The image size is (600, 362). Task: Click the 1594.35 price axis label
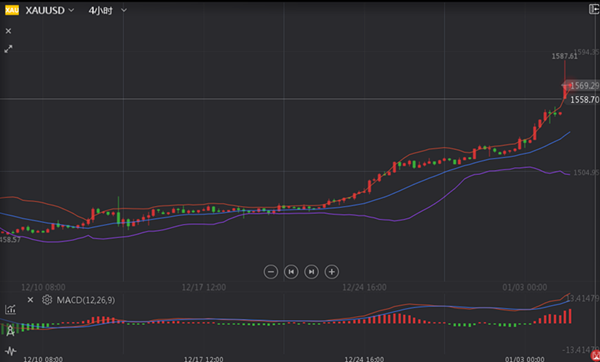pos(586,52)
